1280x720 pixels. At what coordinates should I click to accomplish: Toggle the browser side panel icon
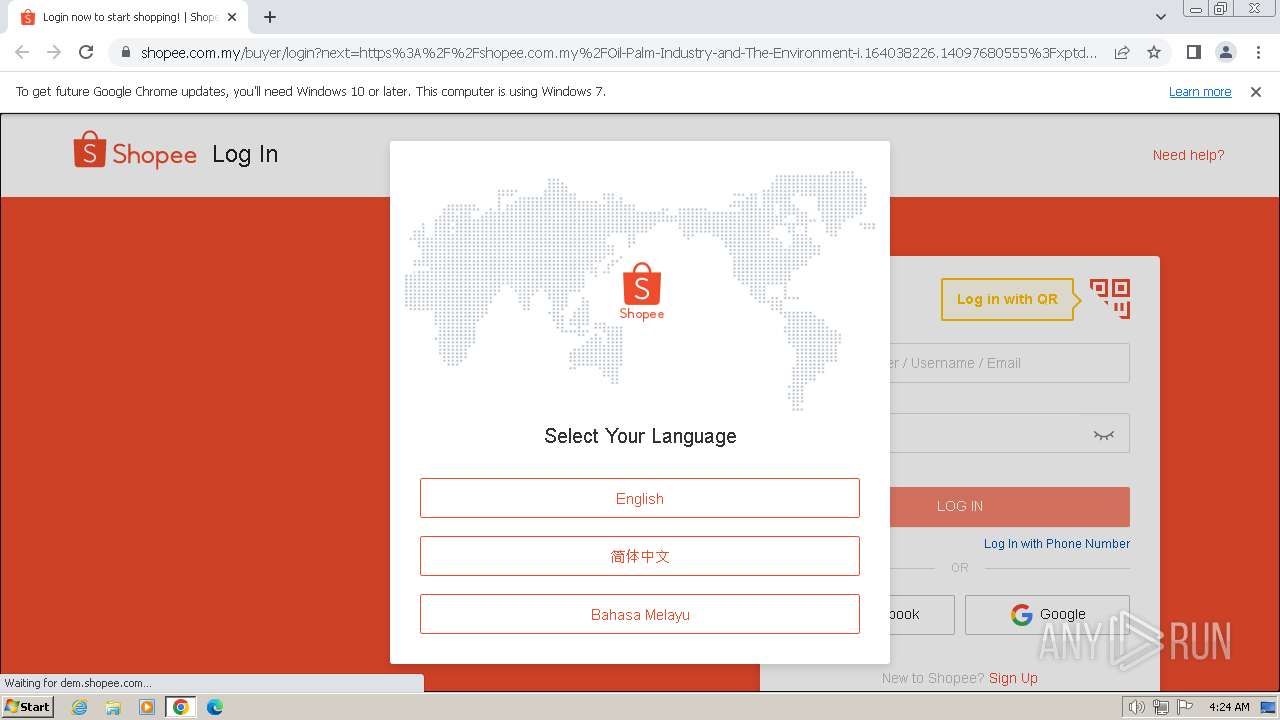pyautogui.click(x=1193, y=52)
